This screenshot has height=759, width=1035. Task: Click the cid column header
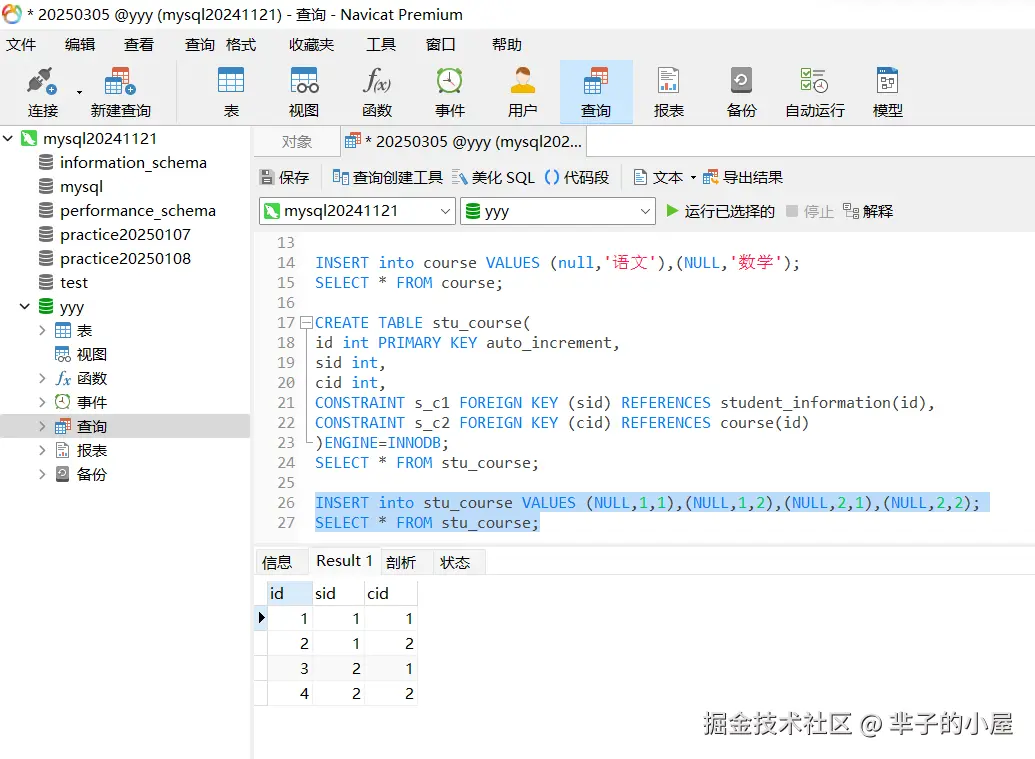click(391, 593)
